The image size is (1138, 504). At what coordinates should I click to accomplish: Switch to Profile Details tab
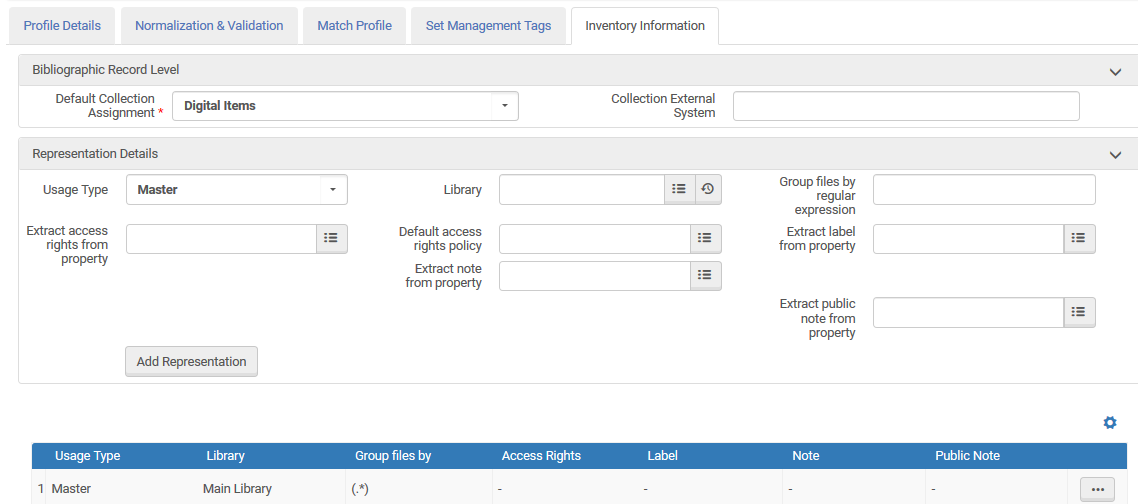[62, 26]
